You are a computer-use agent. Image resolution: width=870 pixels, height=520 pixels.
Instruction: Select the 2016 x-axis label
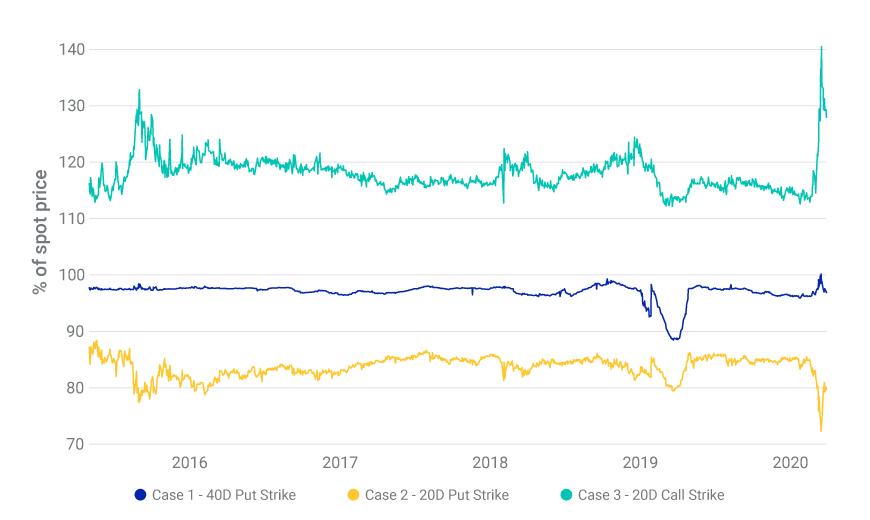[190, 462]
